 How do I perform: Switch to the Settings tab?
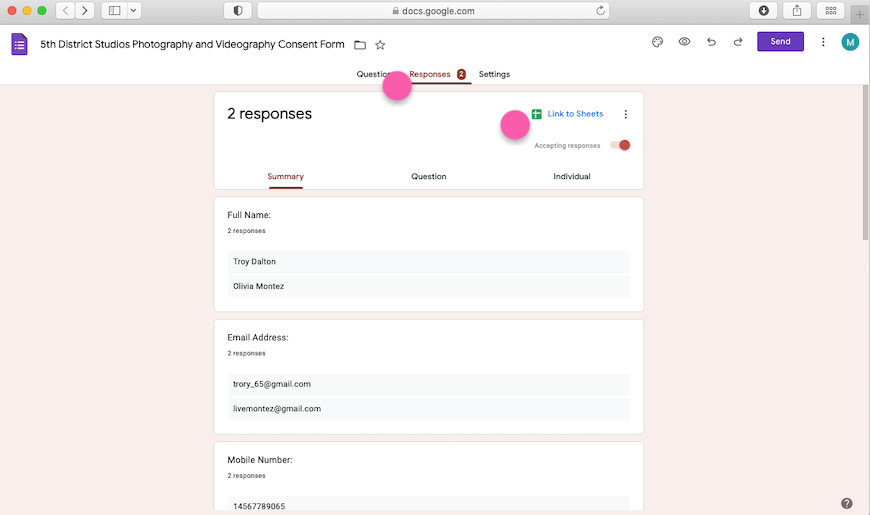[494, 74]
